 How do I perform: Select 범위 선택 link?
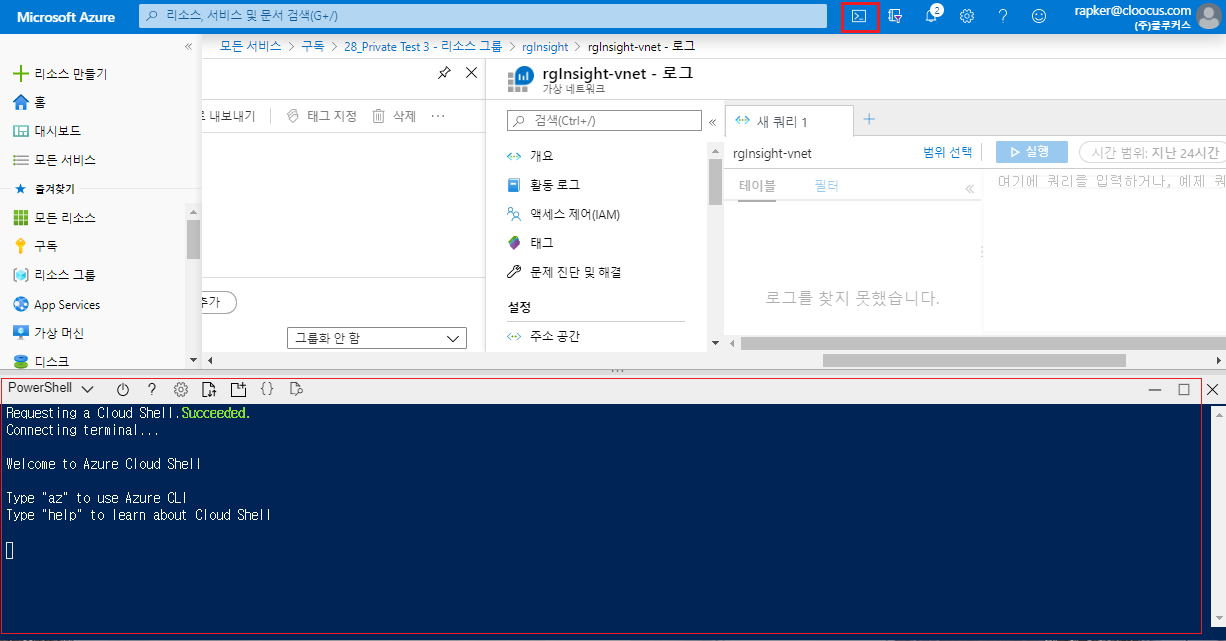(x=947, y=152)
